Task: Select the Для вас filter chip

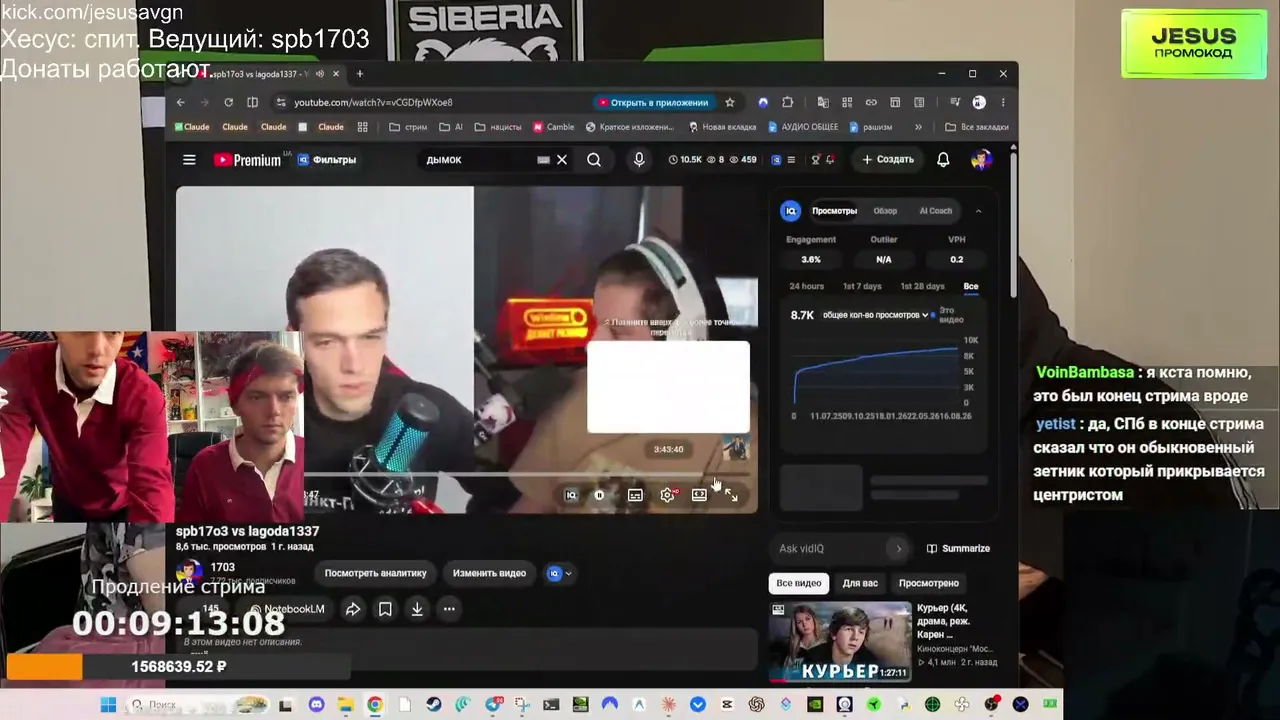Action: [860, 583]
